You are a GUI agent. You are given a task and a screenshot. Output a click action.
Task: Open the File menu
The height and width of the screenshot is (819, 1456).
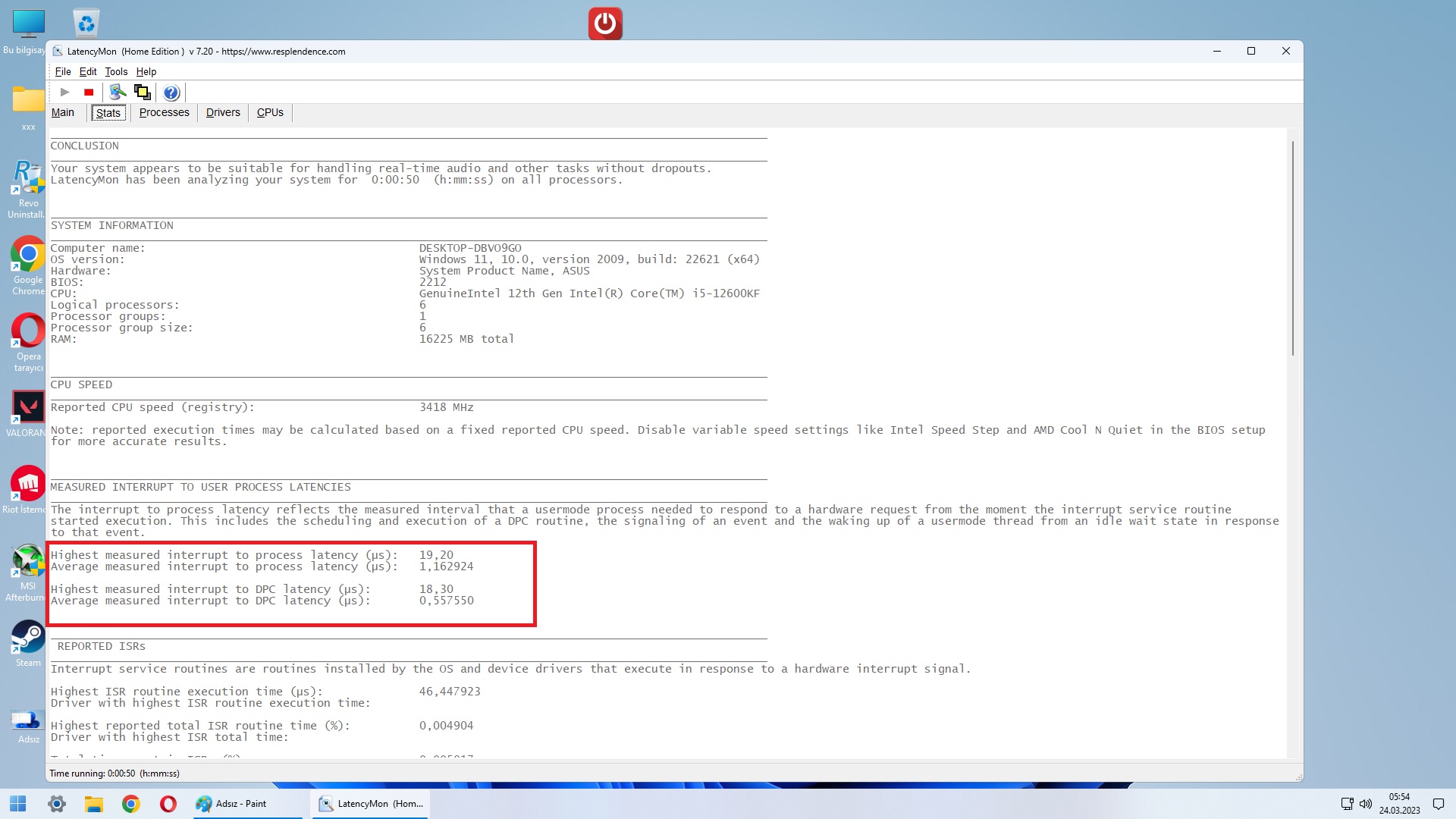point(63,71)
